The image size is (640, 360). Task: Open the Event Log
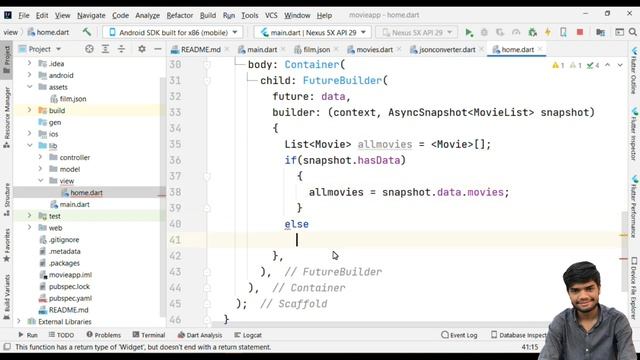click(x=459, y=335)
